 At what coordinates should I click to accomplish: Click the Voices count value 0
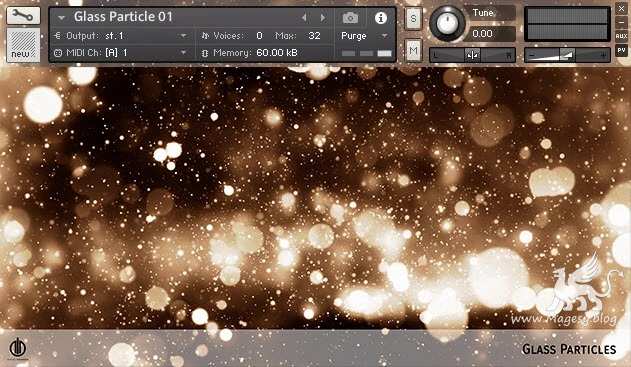pos(259,36)
